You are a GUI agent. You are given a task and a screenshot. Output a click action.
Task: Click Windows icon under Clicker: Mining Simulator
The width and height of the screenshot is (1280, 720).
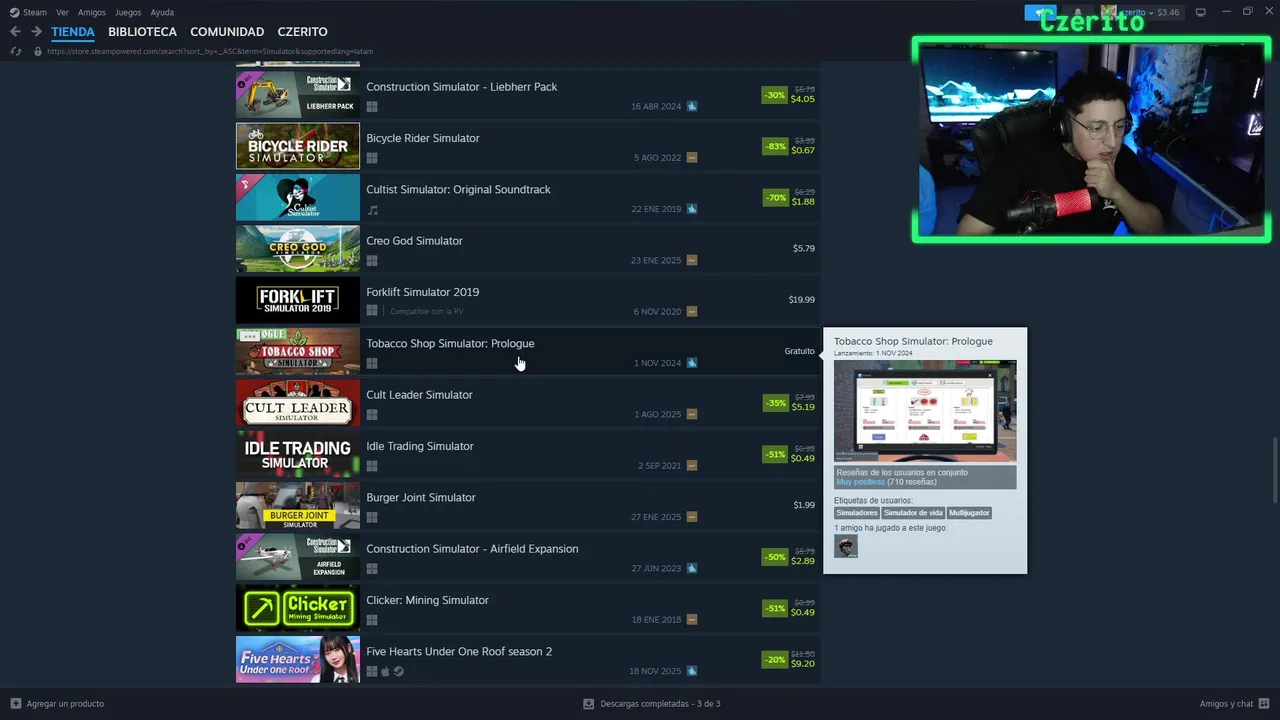click(372, 620)
